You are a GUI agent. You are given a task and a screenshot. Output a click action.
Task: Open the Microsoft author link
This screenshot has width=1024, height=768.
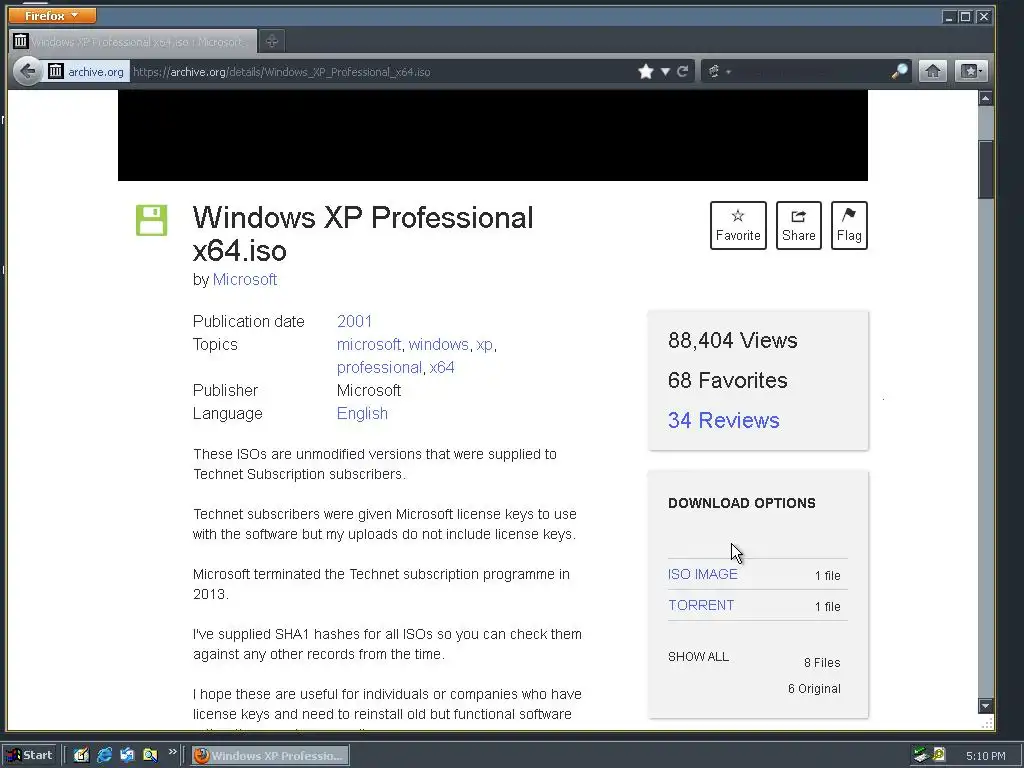pos(245,280)
